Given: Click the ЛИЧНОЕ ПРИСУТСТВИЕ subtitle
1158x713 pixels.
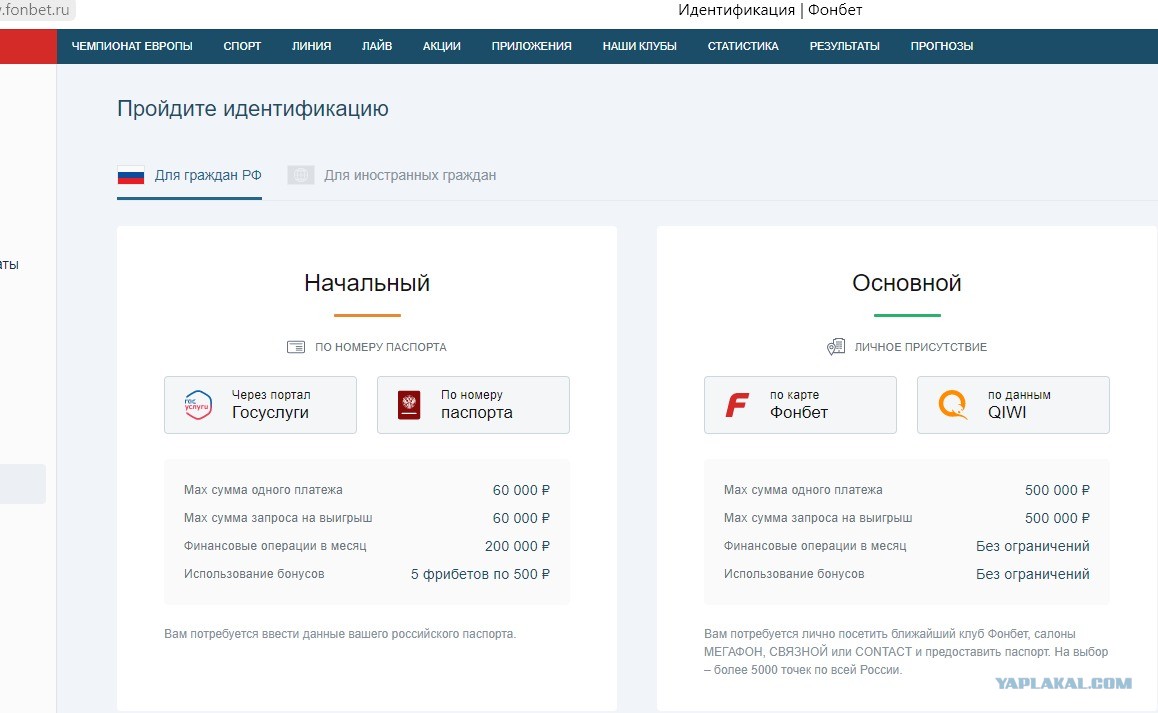Looking at the screenshot, I should point(920,347).
